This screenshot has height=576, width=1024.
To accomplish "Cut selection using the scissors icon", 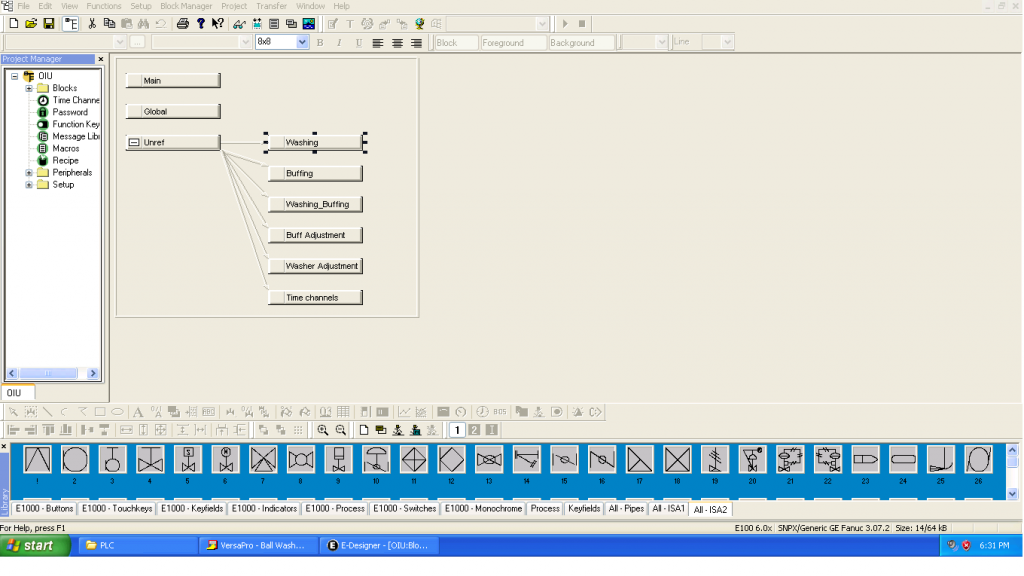I will (92, 24).
